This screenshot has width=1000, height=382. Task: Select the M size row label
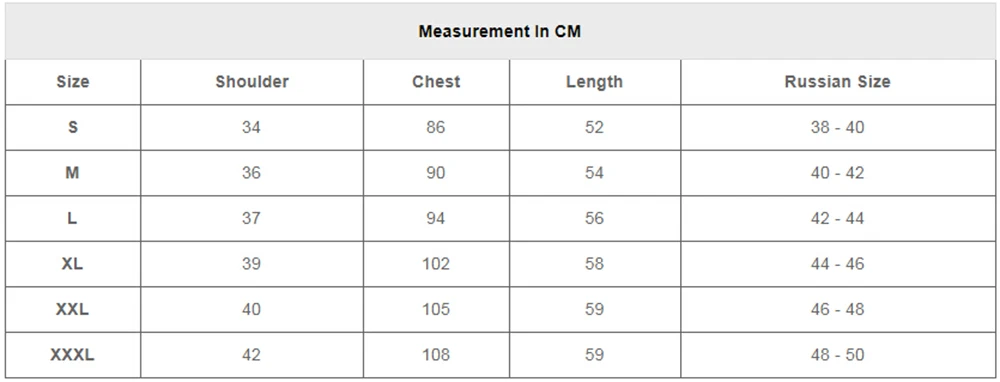[73, 173]
